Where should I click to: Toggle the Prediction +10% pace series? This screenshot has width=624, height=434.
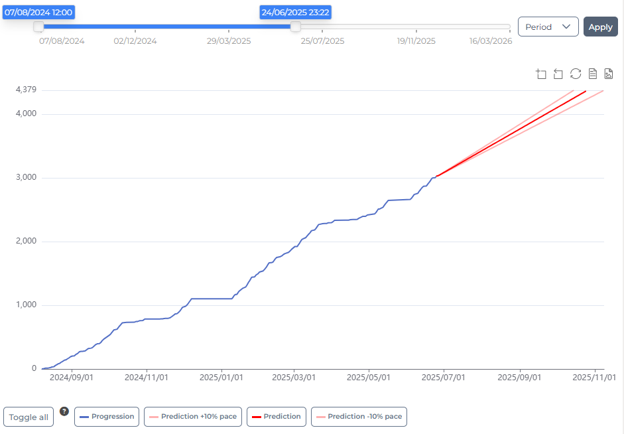click(194, 416)
